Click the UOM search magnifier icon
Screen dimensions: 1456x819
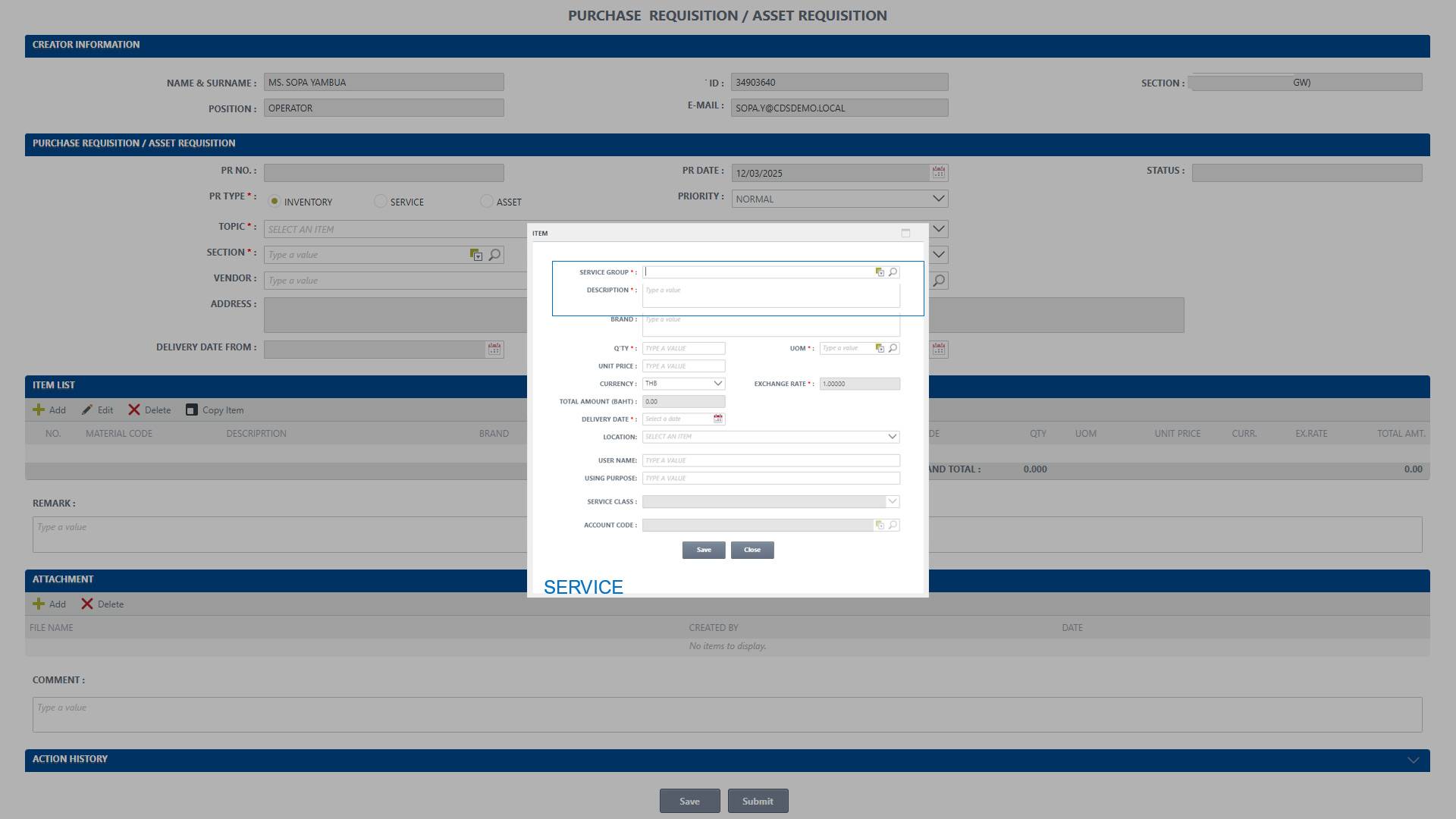[893, 348]
